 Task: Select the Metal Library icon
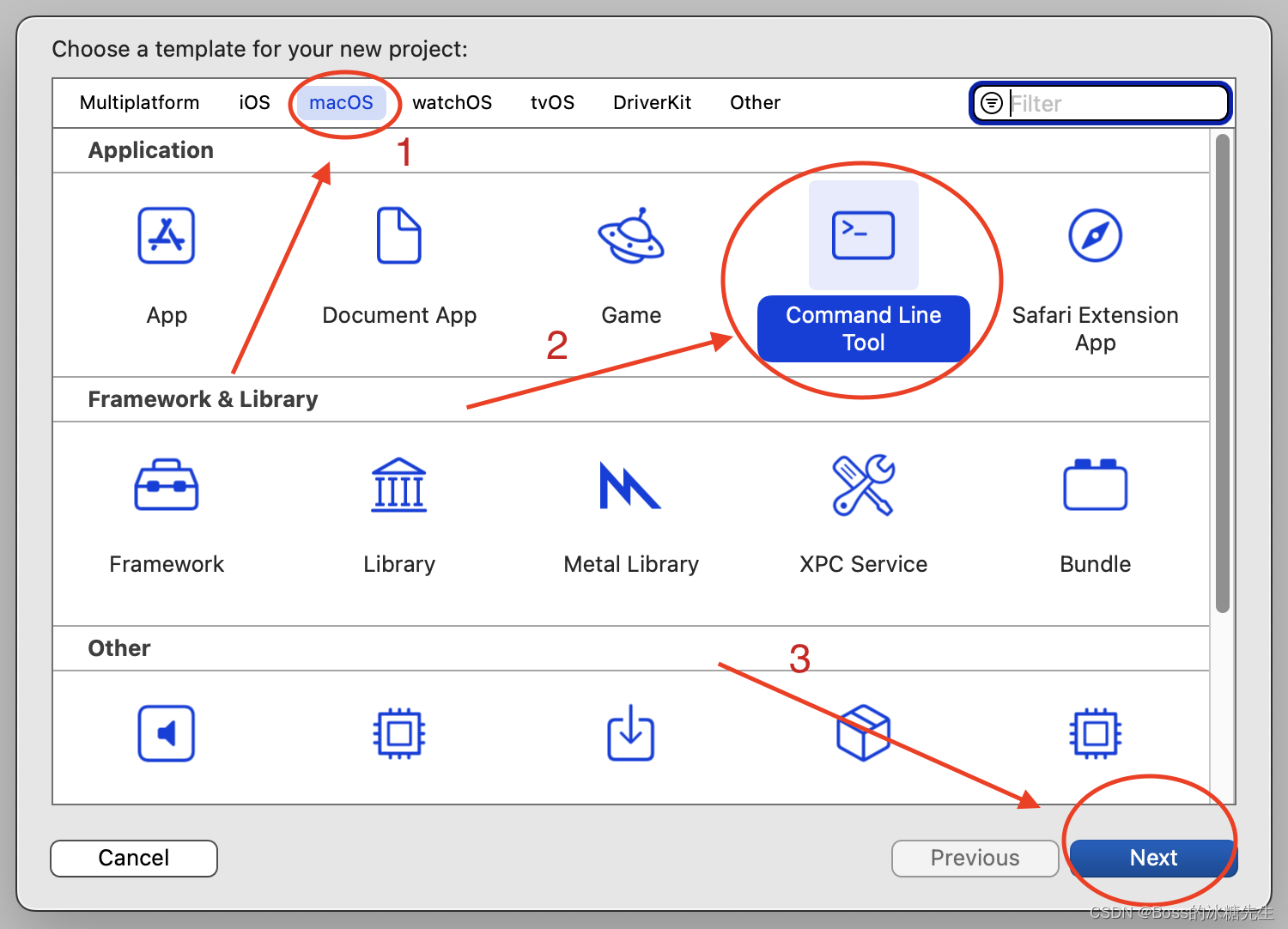(630, 485)
